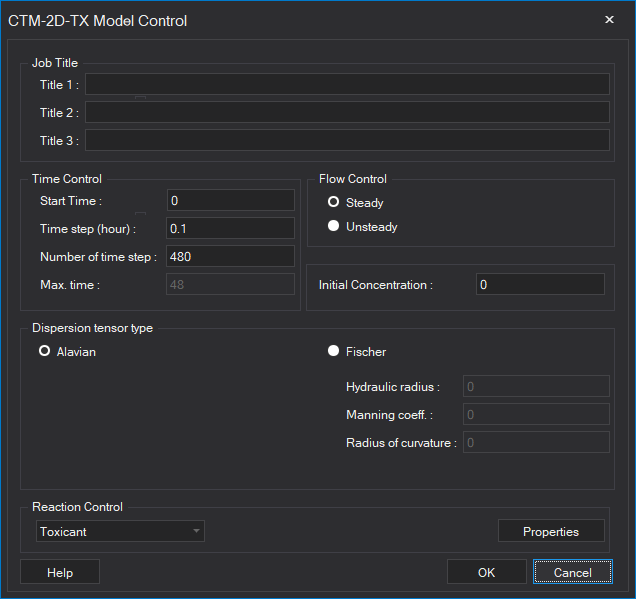
Task: Click the Title 2 text field
Action: coord(347,112)
